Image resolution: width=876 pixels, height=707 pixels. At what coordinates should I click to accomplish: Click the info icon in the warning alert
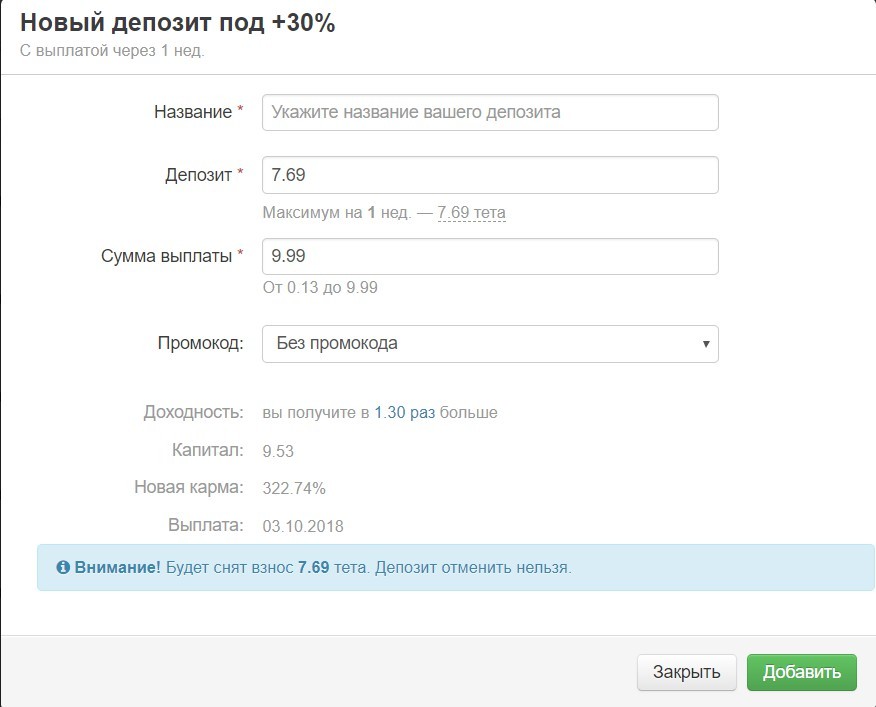click(63, 567)
